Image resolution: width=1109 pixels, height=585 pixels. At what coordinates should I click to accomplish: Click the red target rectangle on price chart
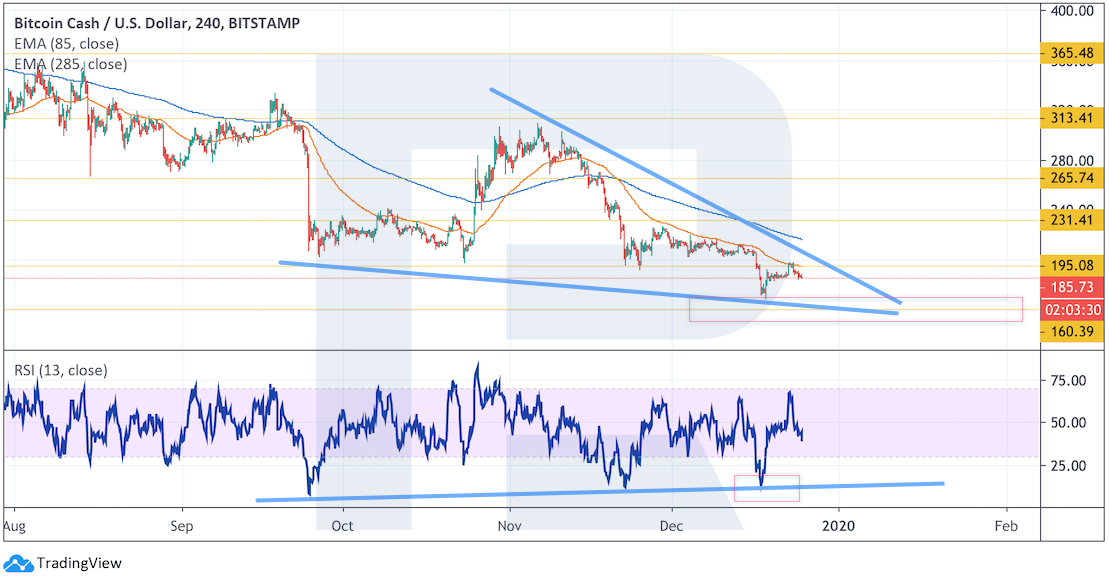pyautogui.click(x=855, y=310)
